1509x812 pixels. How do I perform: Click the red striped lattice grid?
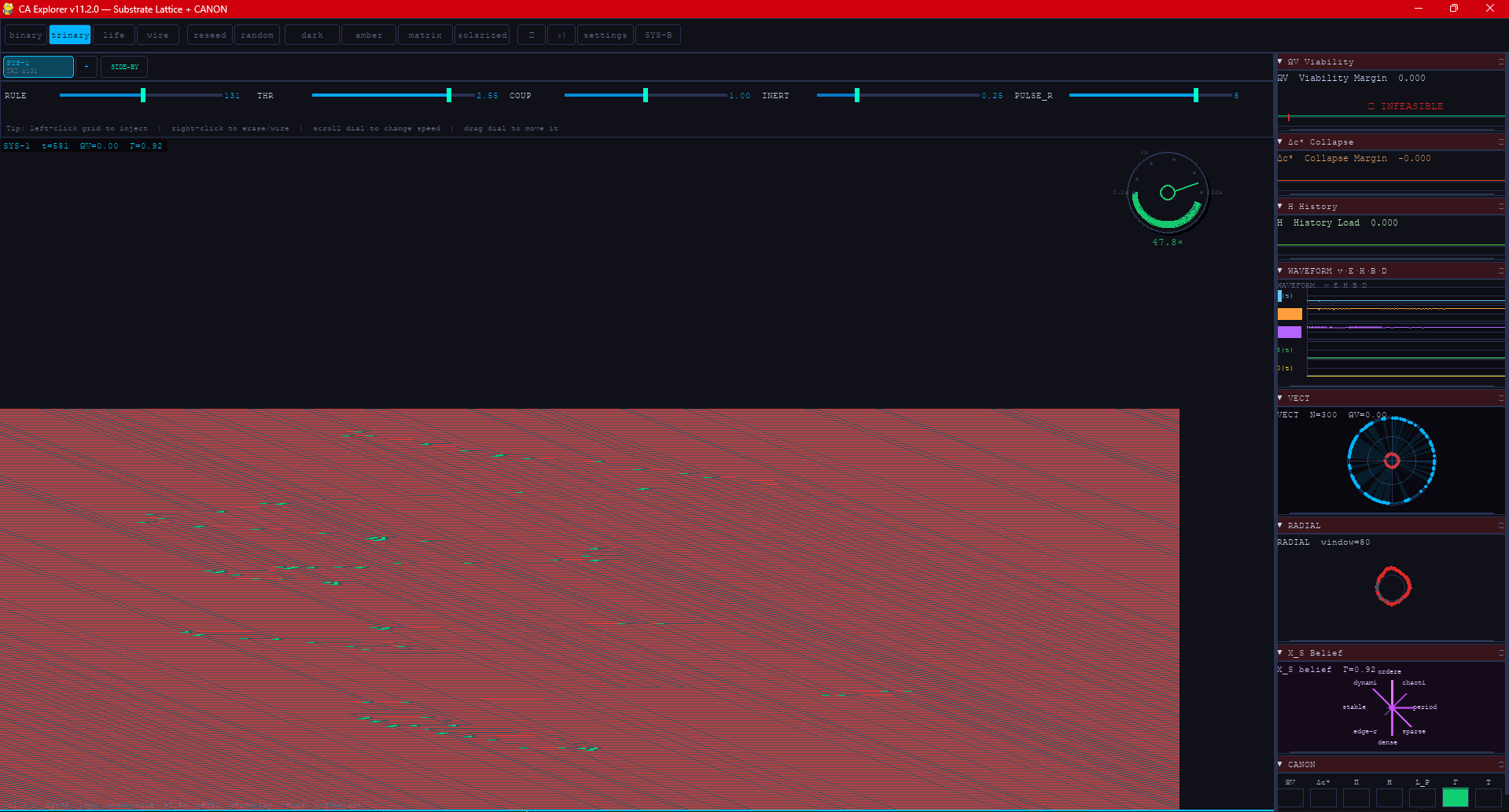[590, 609]
